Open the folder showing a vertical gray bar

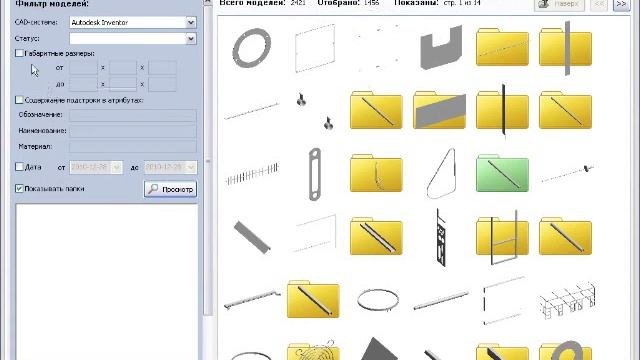[x=565, y=48]
